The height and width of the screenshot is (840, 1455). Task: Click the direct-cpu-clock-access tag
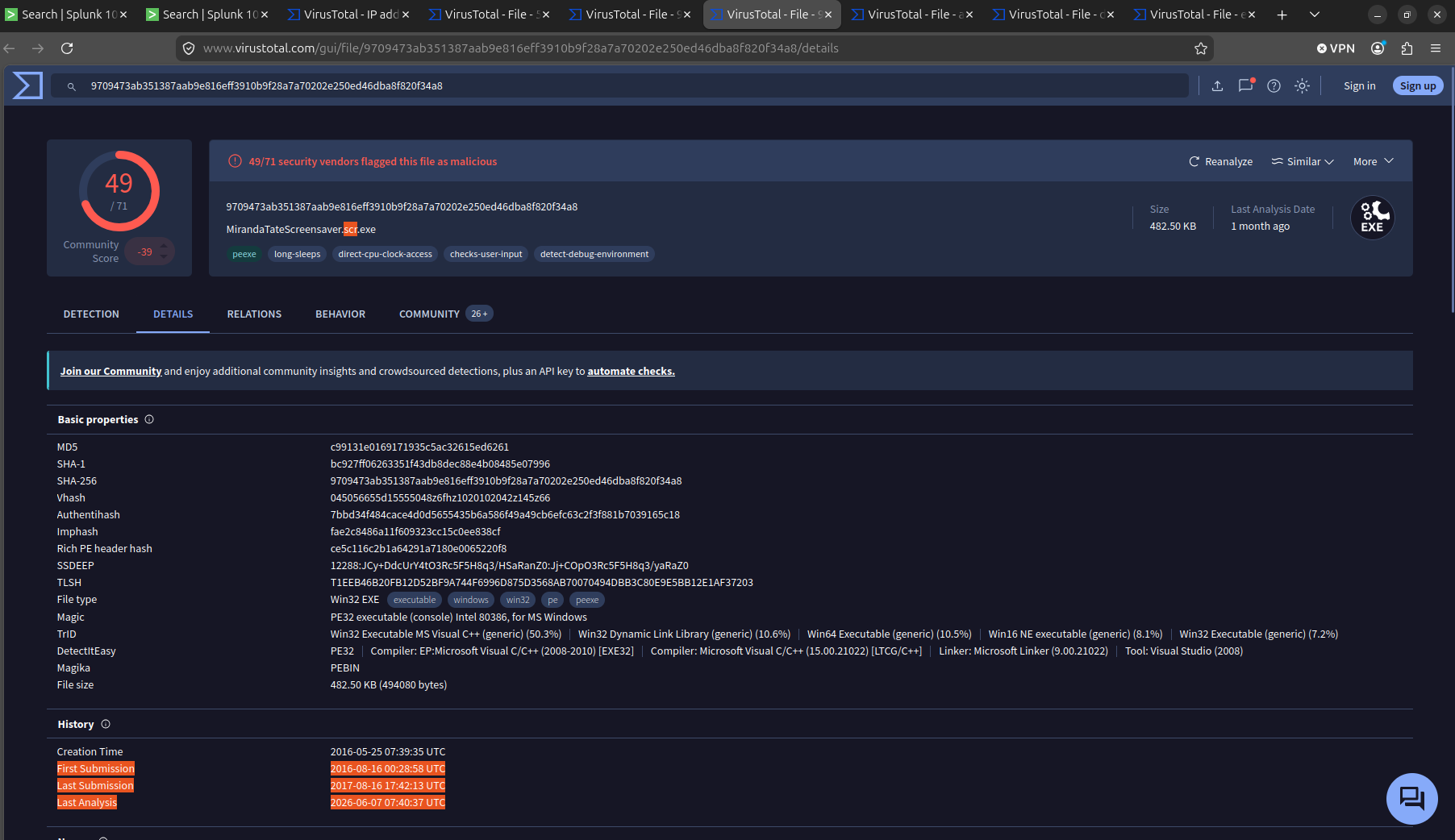coord(385,254)
